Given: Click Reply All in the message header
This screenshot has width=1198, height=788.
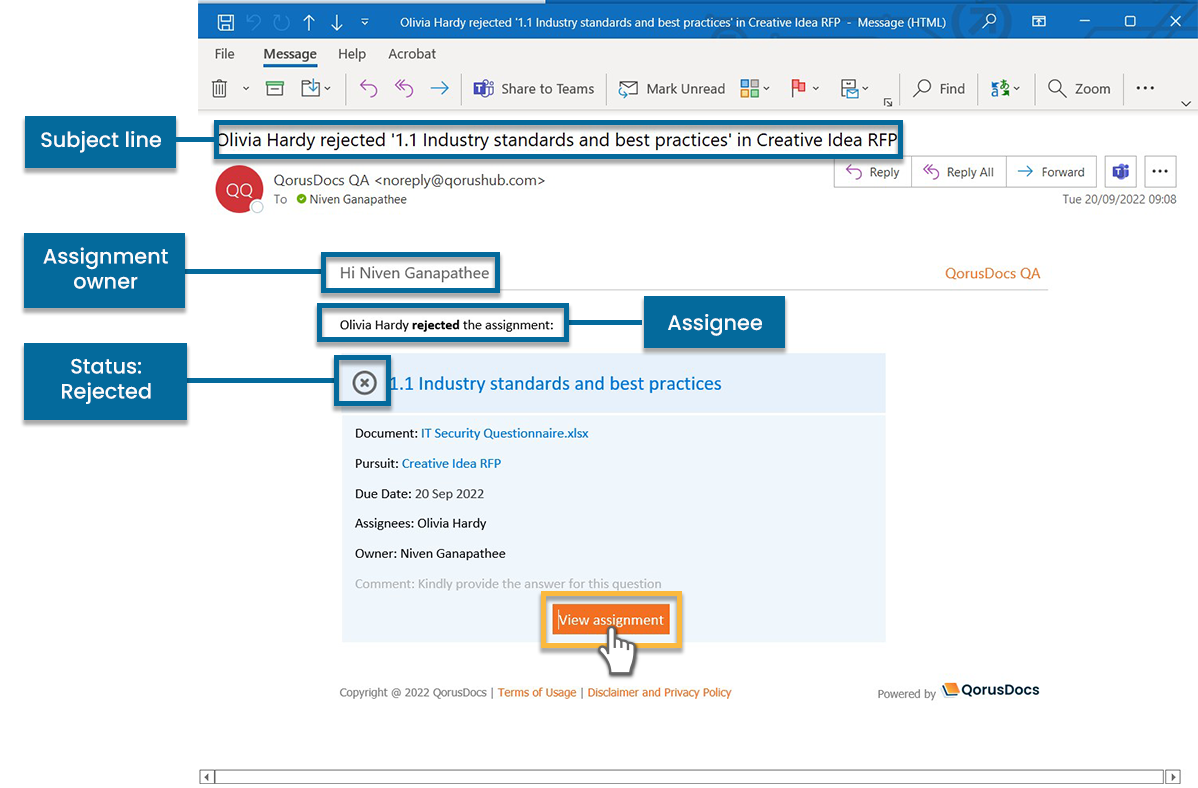Looking at the screenshot, I should (x=959, y=172).
